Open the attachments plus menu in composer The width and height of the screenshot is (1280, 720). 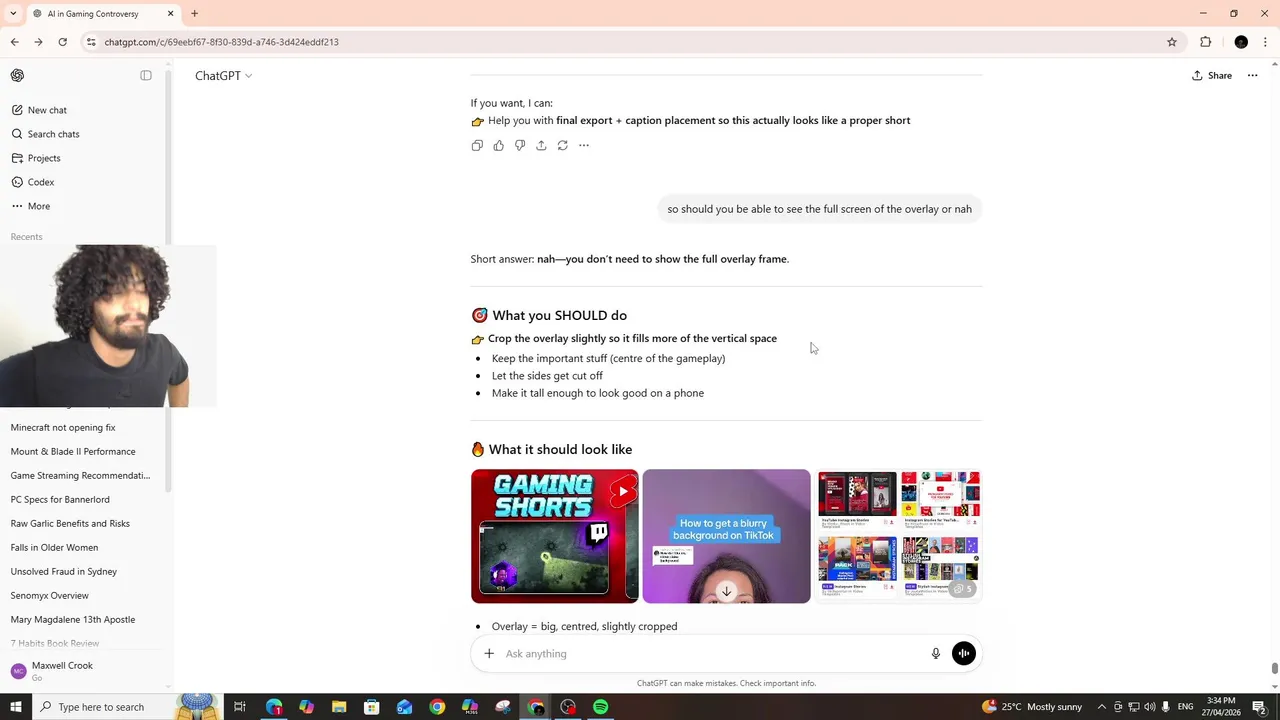489,654
